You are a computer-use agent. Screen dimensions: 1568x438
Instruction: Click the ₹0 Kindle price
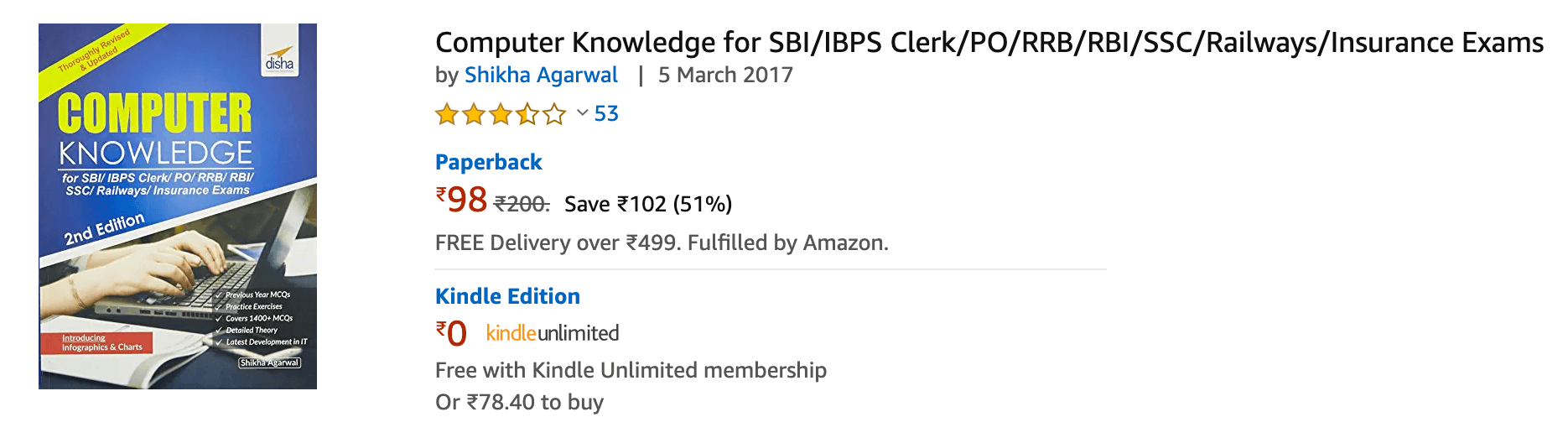tap(451, 333)
